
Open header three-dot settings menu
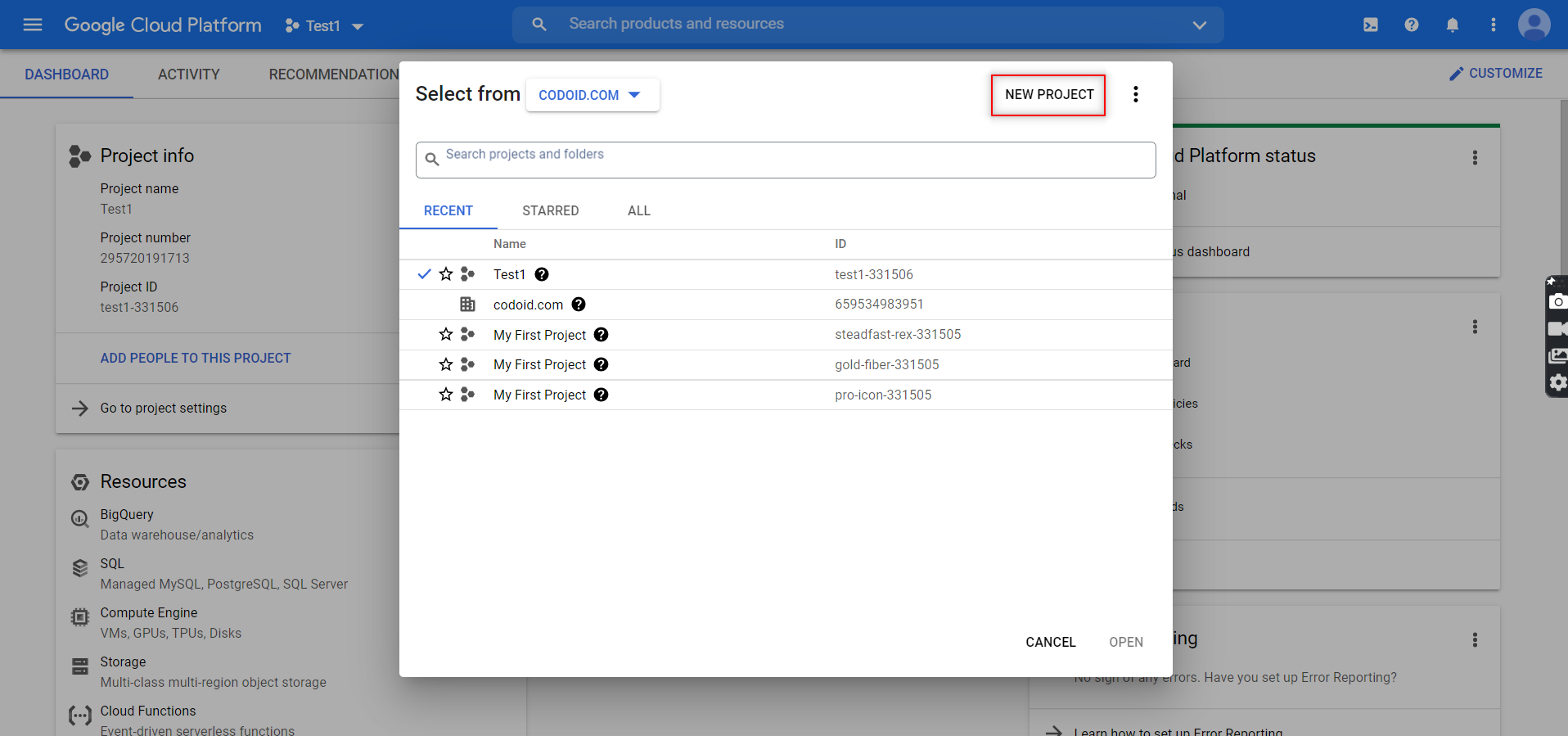[x=1494, y=25]
